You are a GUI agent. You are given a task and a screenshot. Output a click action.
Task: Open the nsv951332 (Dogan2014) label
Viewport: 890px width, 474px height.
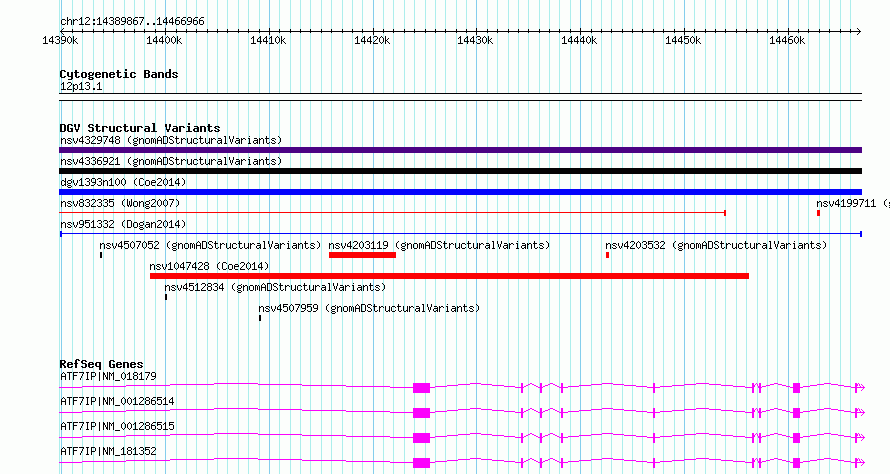tap(123, 224)
